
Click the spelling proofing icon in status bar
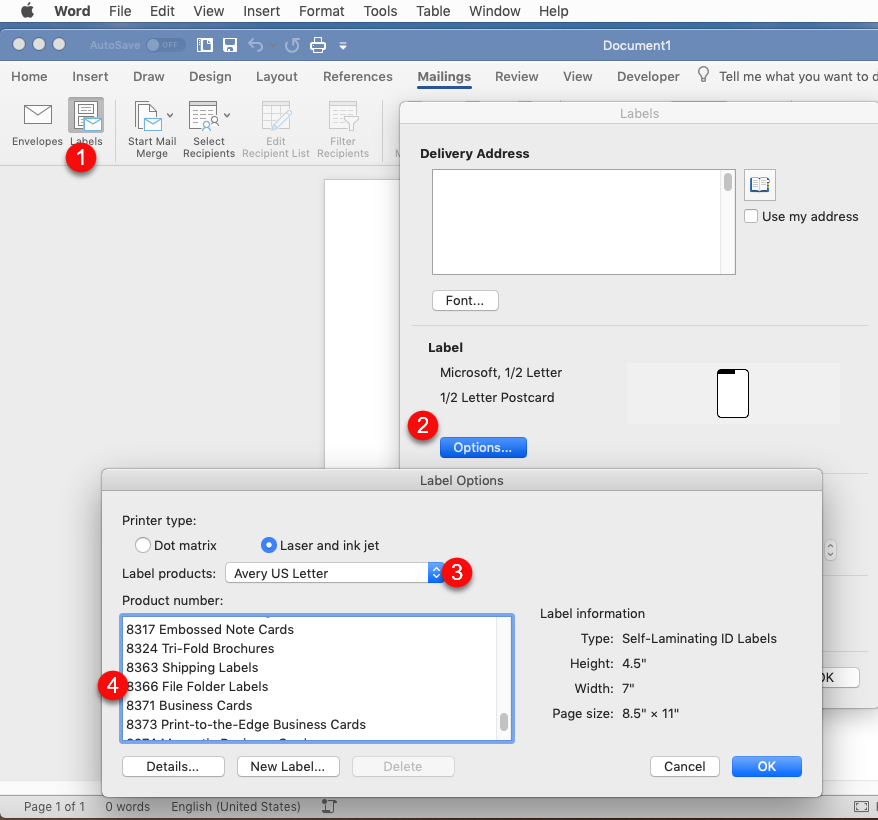(329, 806)
